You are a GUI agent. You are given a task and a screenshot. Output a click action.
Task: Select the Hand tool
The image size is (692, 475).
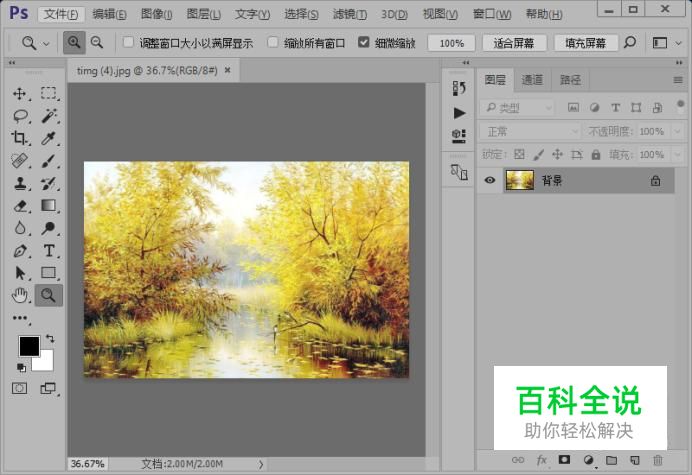click(20, 295)
